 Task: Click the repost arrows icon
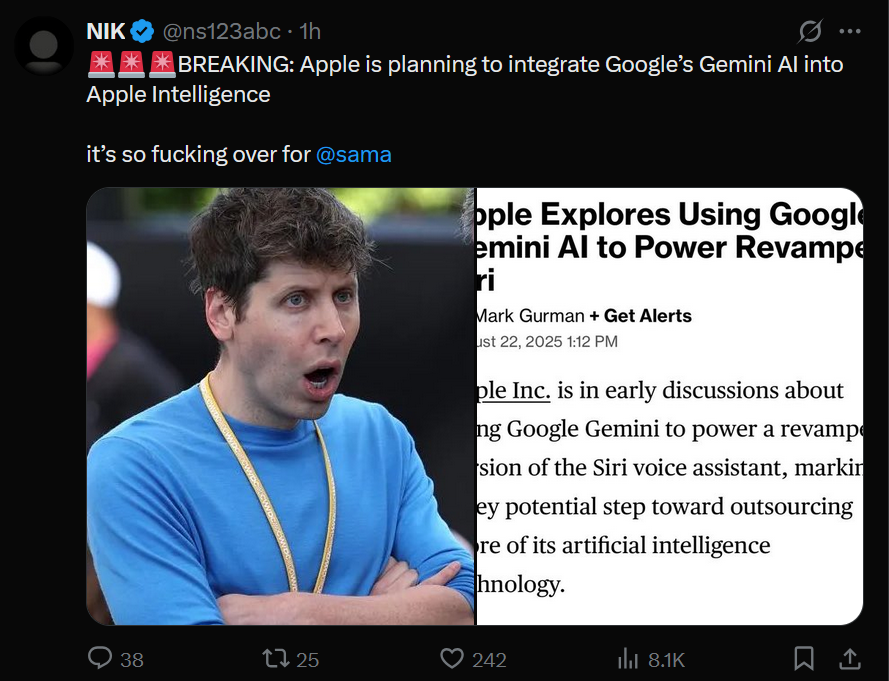(x=274, y=658)
